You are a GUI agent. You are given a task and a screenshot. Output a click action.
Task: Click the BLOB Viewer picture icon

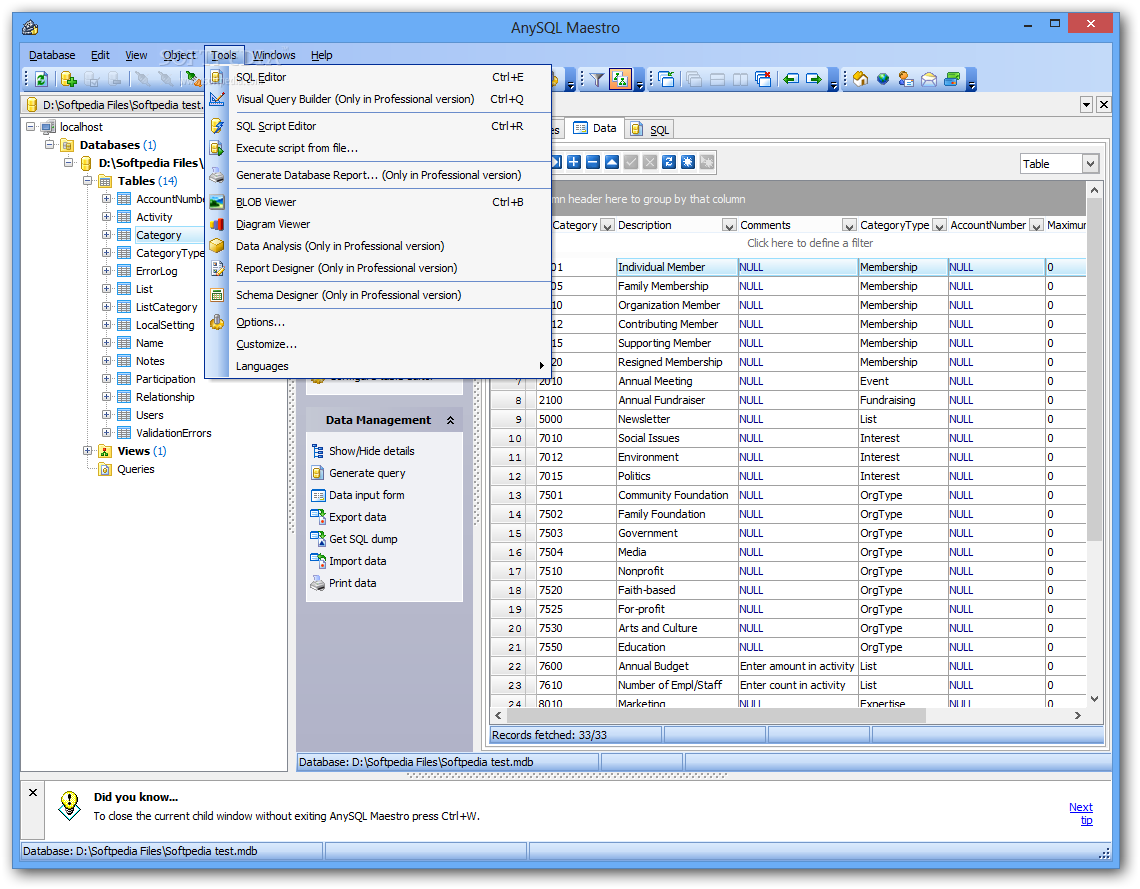[217, 202]
